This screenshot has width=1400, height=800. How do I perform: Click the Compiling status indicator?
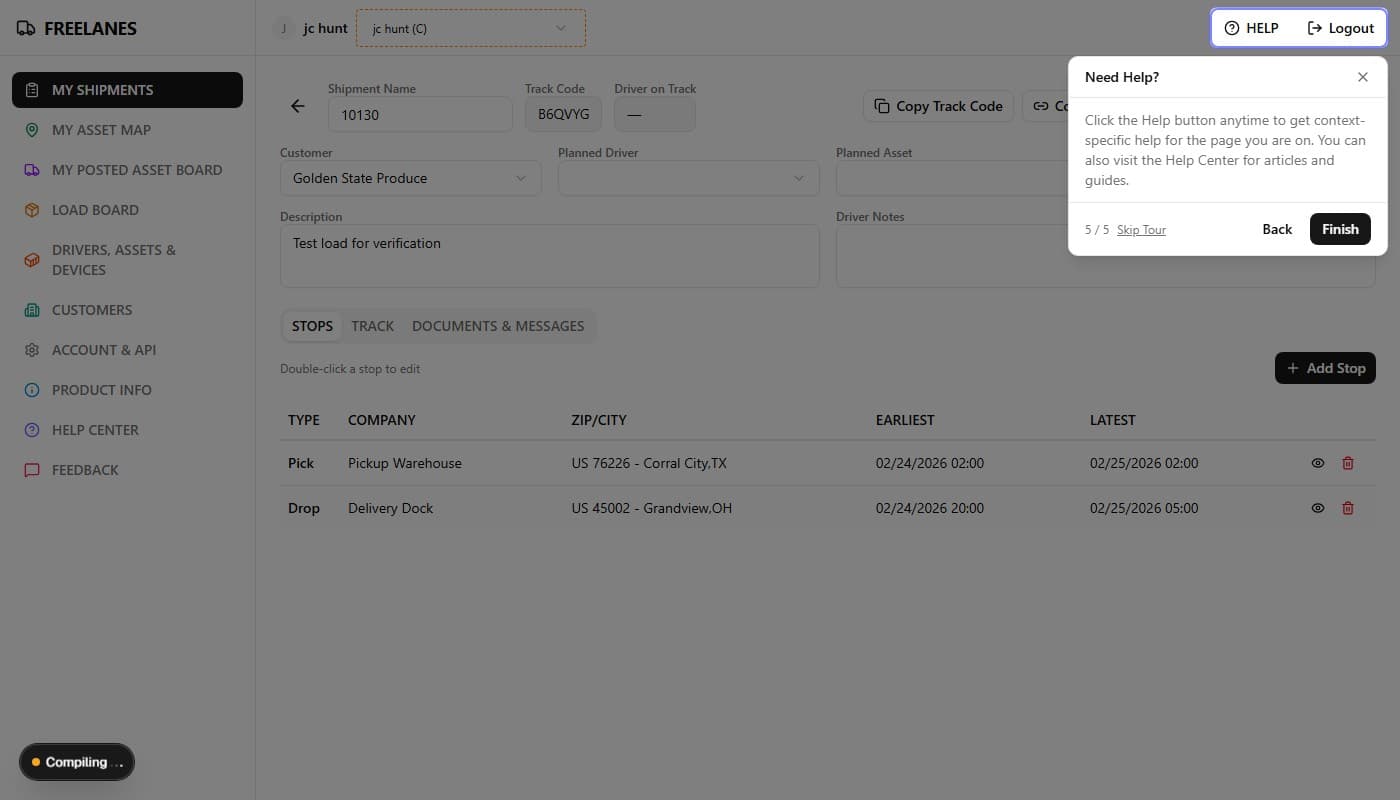pyautogui.click(x=76, y=762)
